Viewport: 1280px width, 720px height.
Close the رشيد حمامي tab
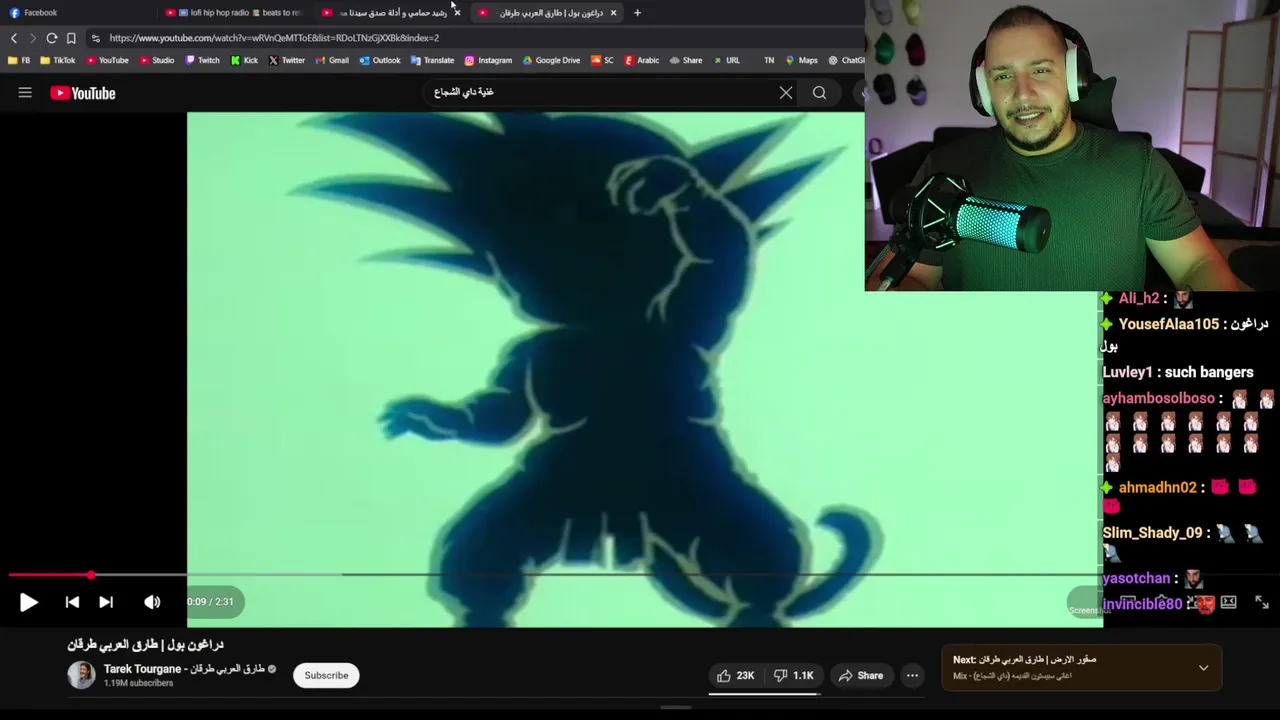457,13
